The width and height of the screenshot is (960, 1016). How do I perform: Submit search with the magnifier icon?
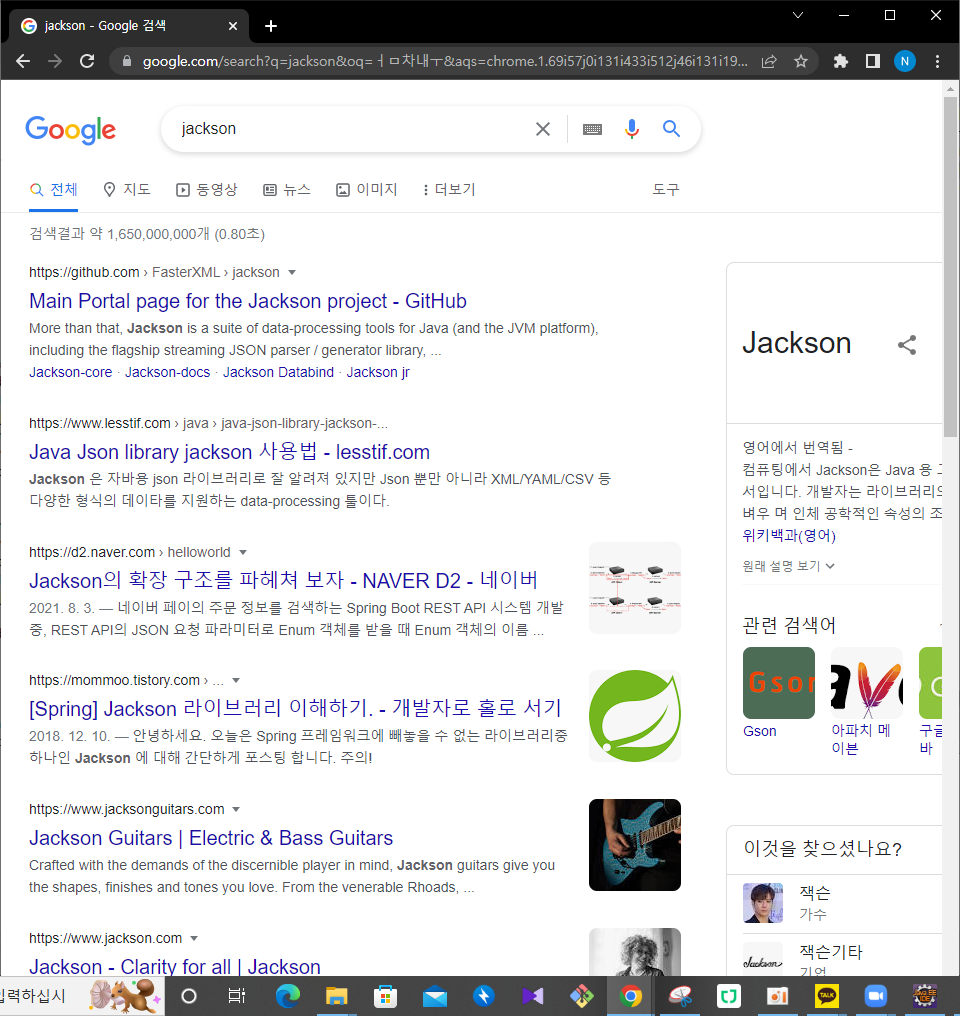click(671, 129)
